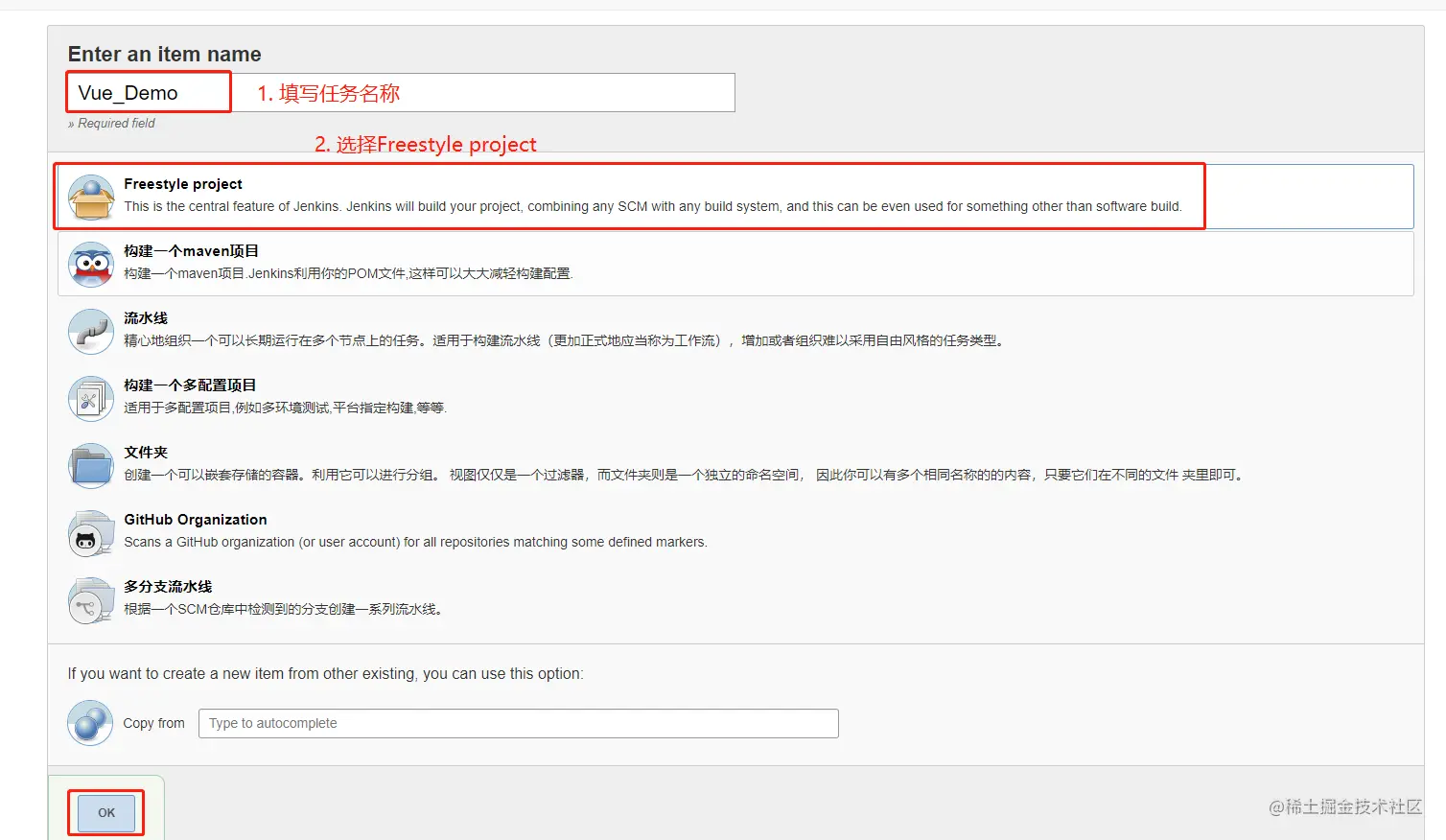Click the GitHub Organization scan description

tap(415, 542)
